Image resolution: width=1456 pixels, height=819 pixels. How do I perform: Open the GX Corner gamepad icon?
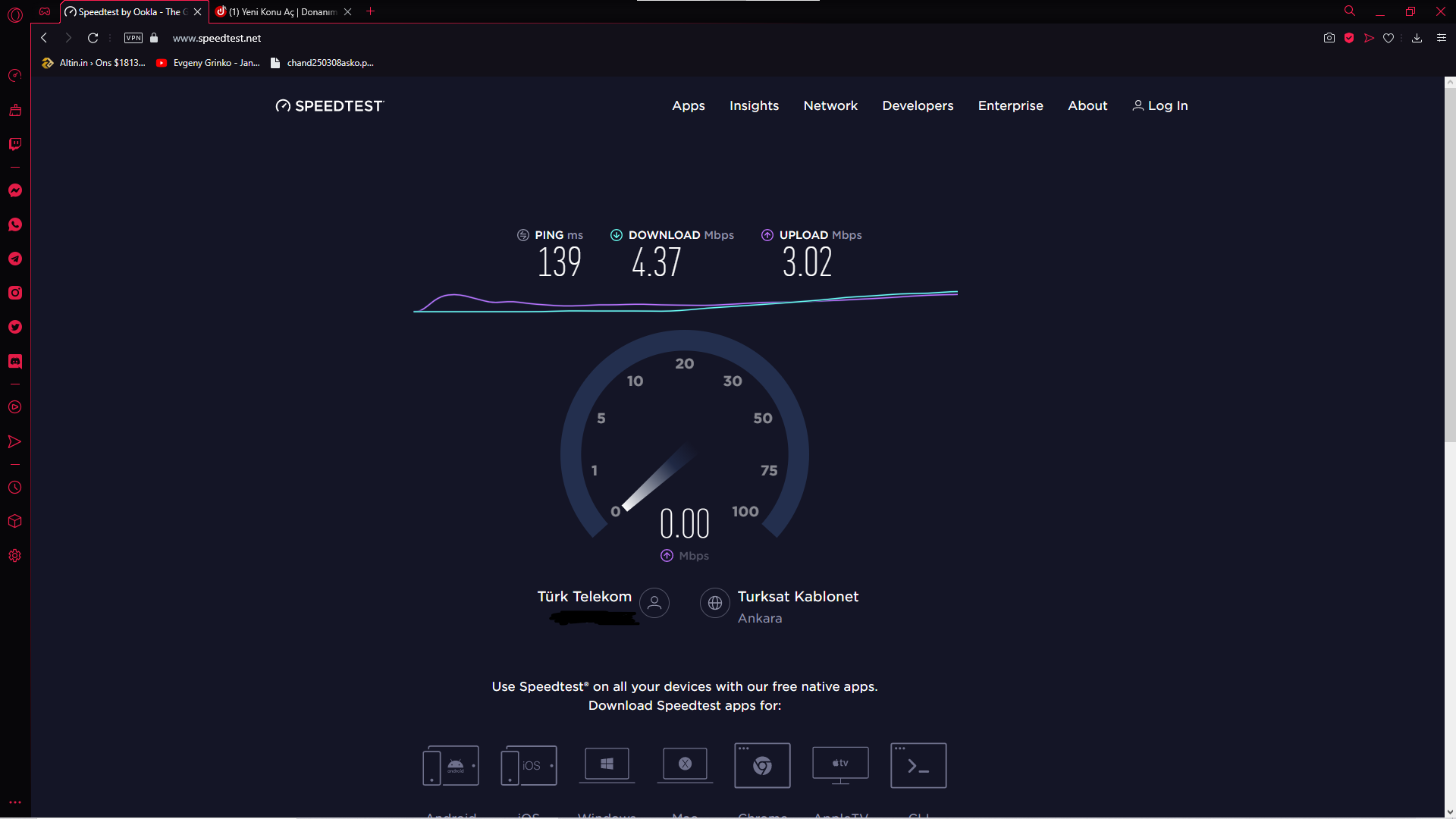(x=45, y=11)
